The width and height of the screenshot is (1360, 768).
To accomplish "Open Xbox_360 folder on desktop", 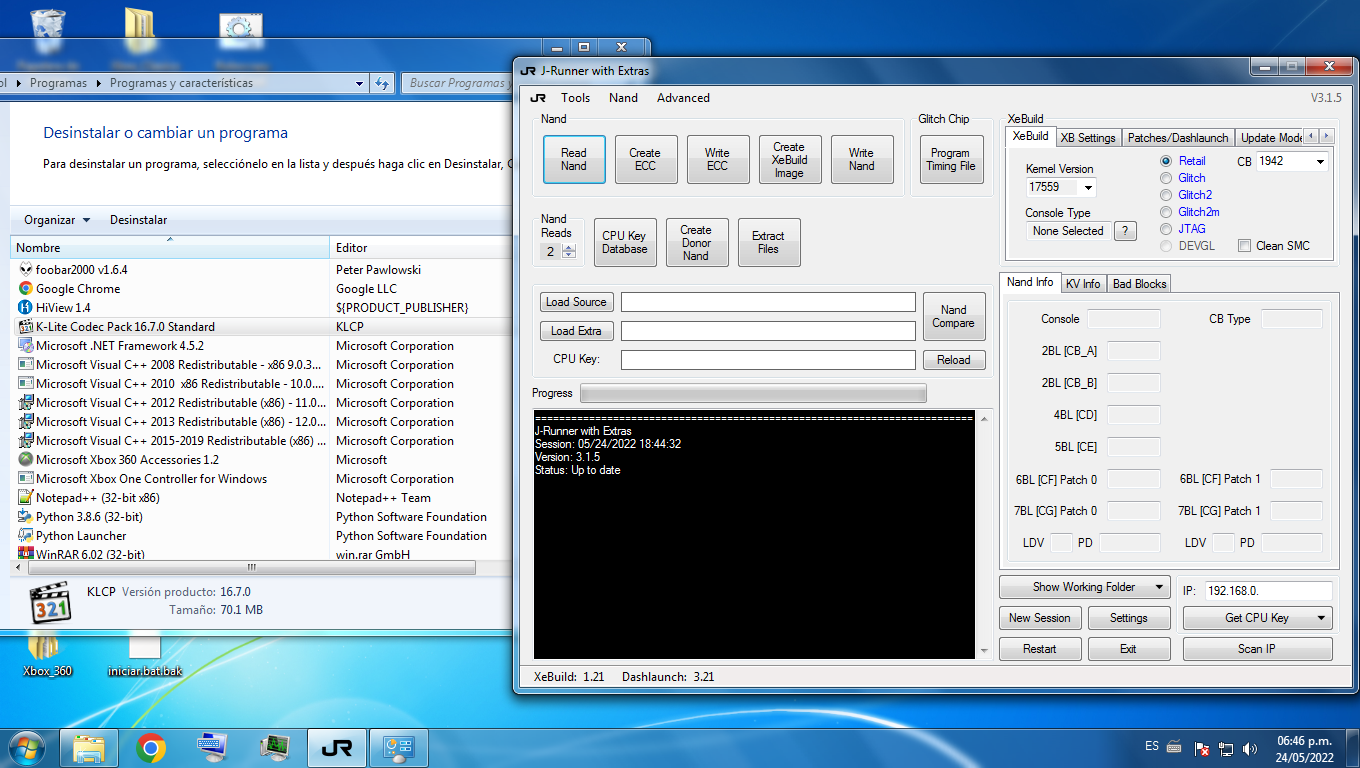I will pyautogui.click(x=47, y=655).
